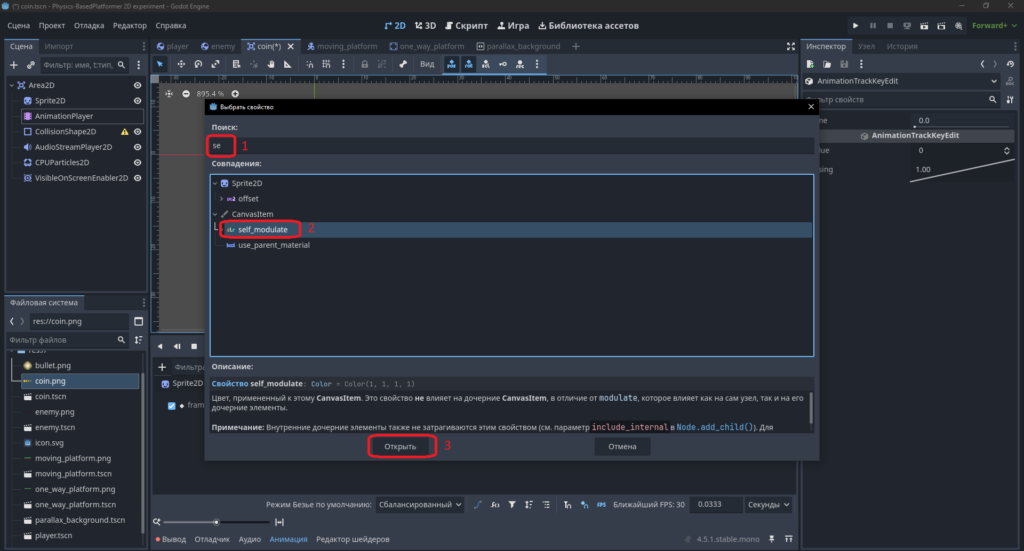The width and height of the screenshot is (1024, 551).
Task: Click the Ruler mode tool
Action: pyautogui.click(x=287, y=64)
